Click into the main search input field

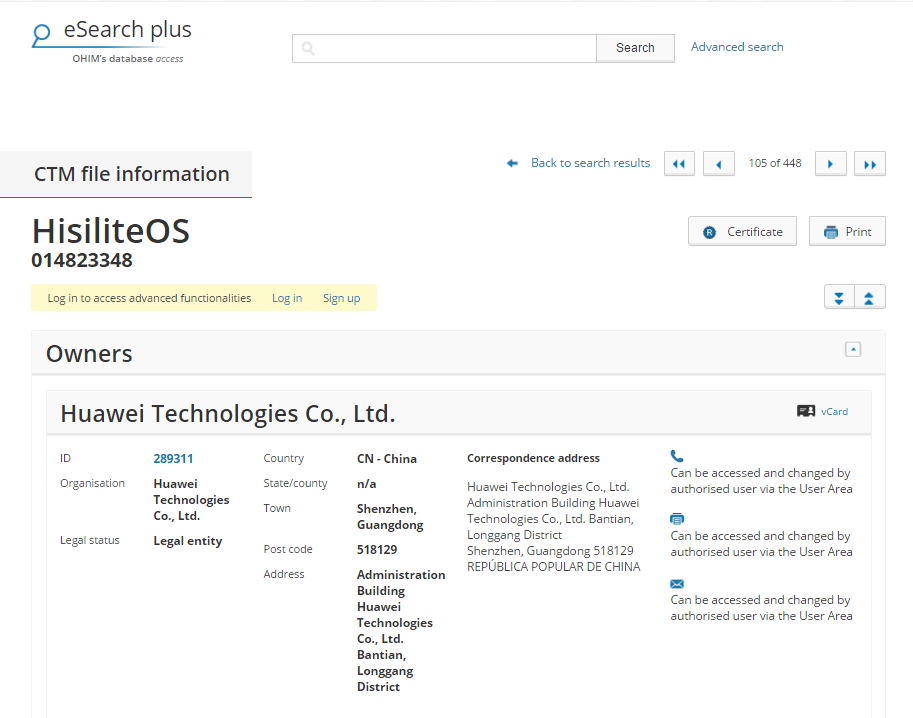pyautogui.click(x=444, y=48)
